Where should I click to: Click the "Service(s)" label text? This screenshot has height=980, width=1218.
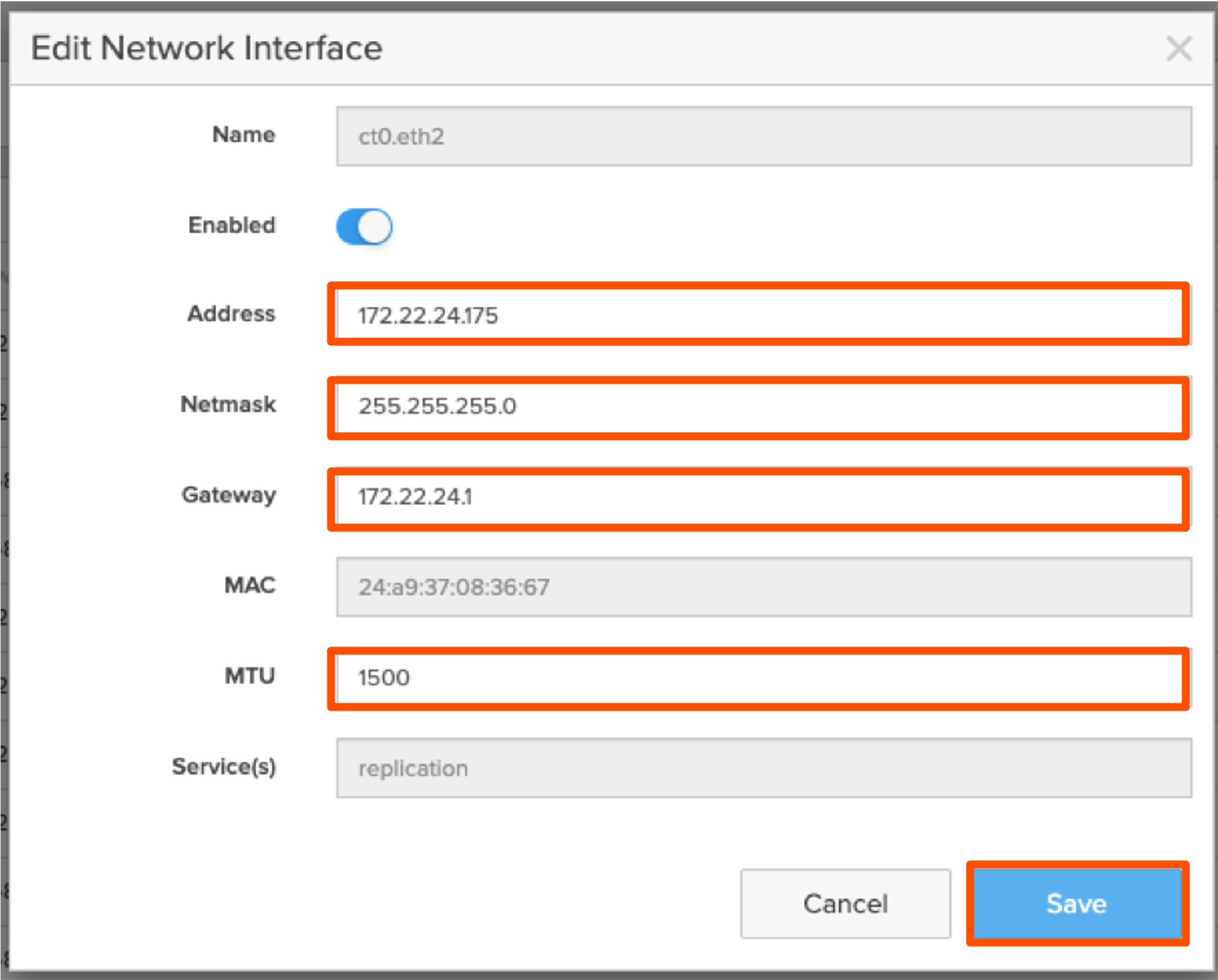(x=224, y=767)
